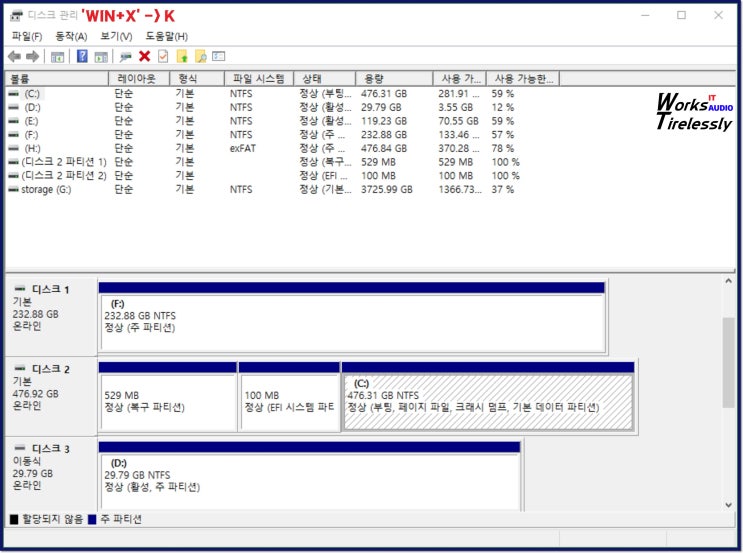The height and width of the screenshot is (553, 743).
Task: Click drive icon of 디스크 2 파티션 2 row
Action: (x=14, y=176)
